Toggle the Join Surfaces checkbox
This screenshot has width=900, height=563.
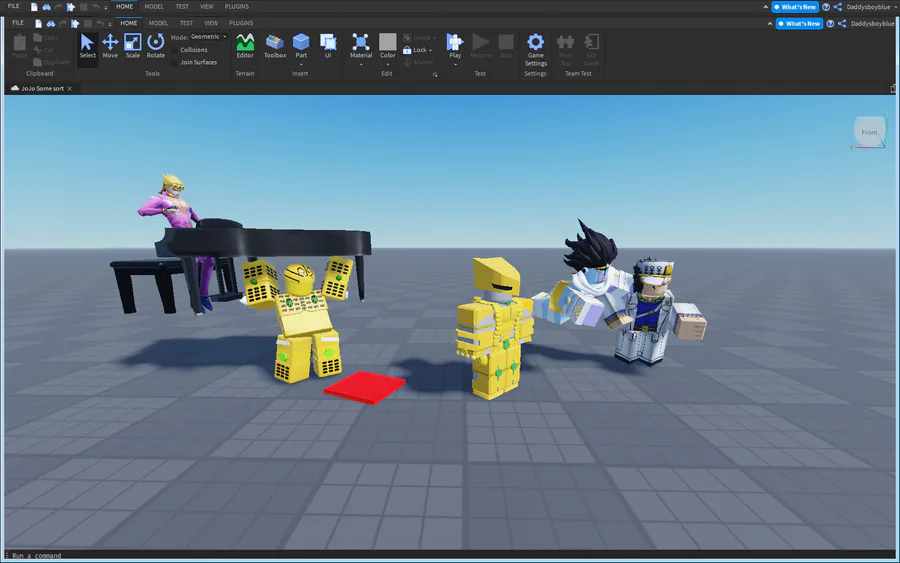[x=175, y=63]
